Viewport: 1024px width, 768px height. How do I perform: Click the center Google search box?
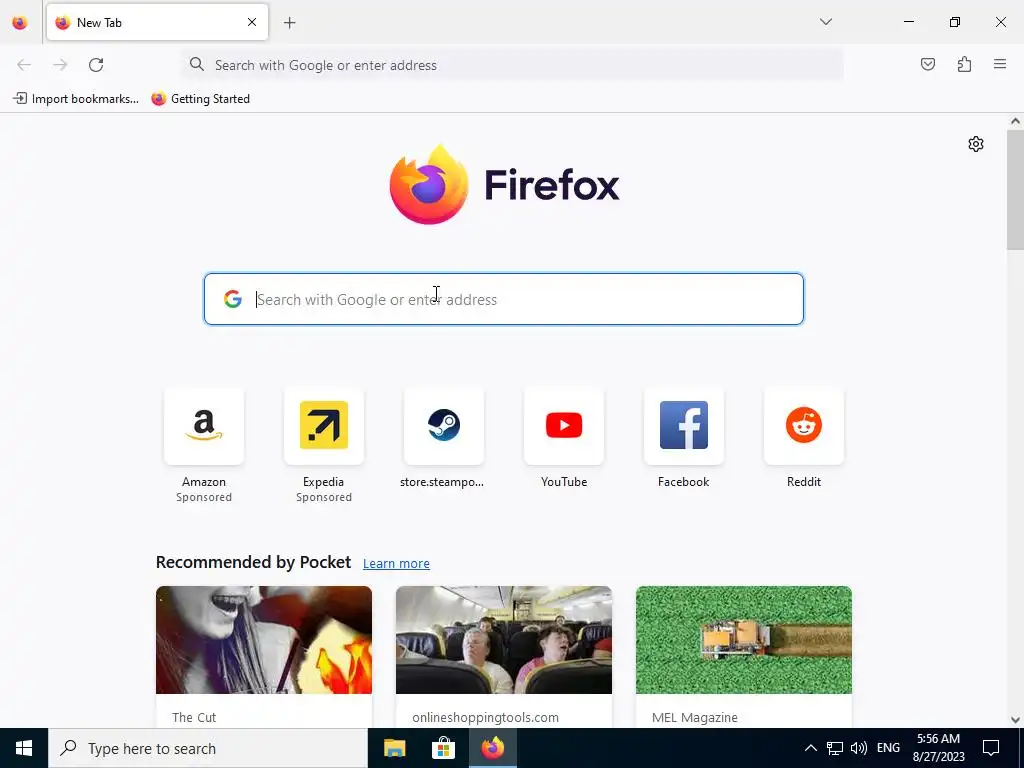click(504, 299)
